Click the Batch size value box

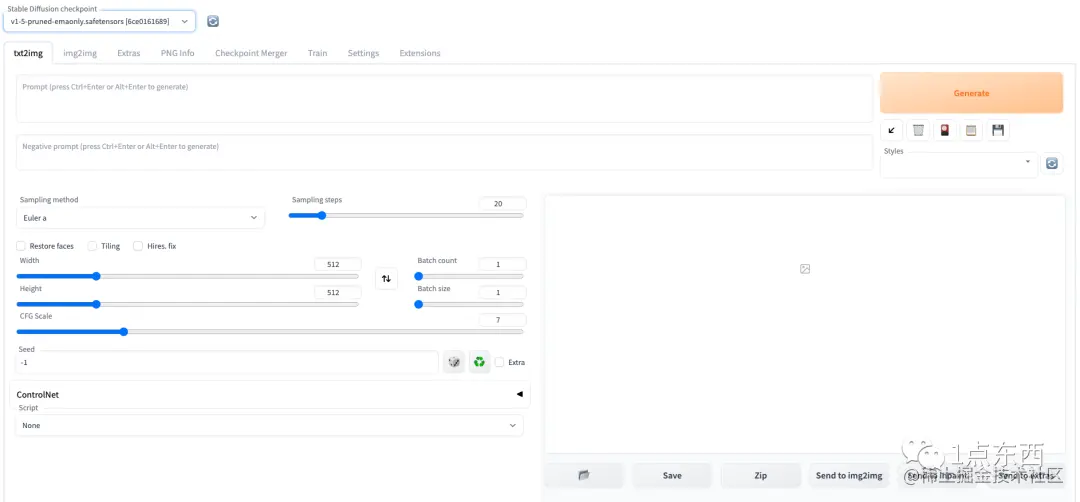pyautogui.click(x=502, y=293)
